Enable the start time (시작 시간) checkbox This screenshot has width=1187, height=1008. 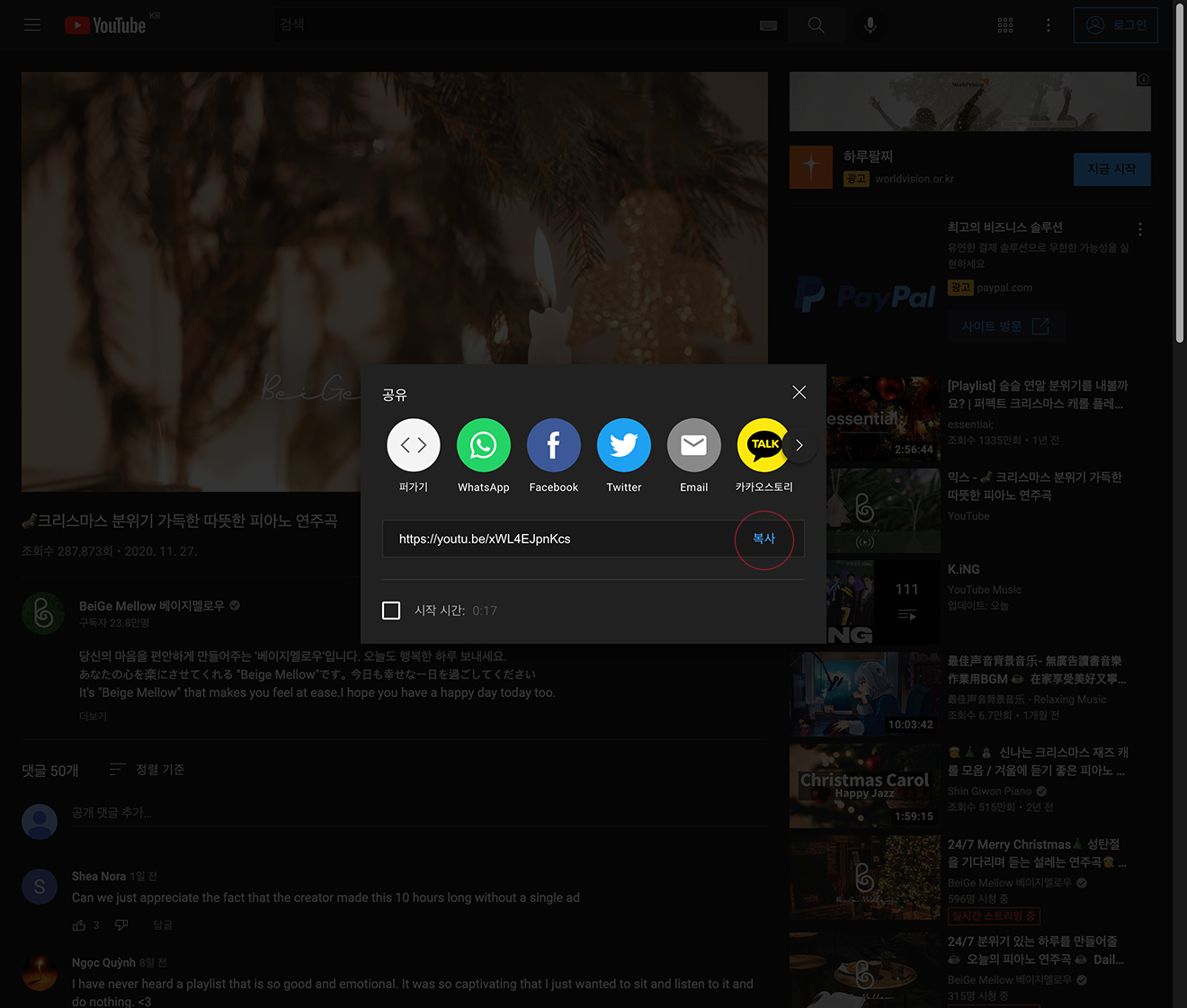point(391,611)
